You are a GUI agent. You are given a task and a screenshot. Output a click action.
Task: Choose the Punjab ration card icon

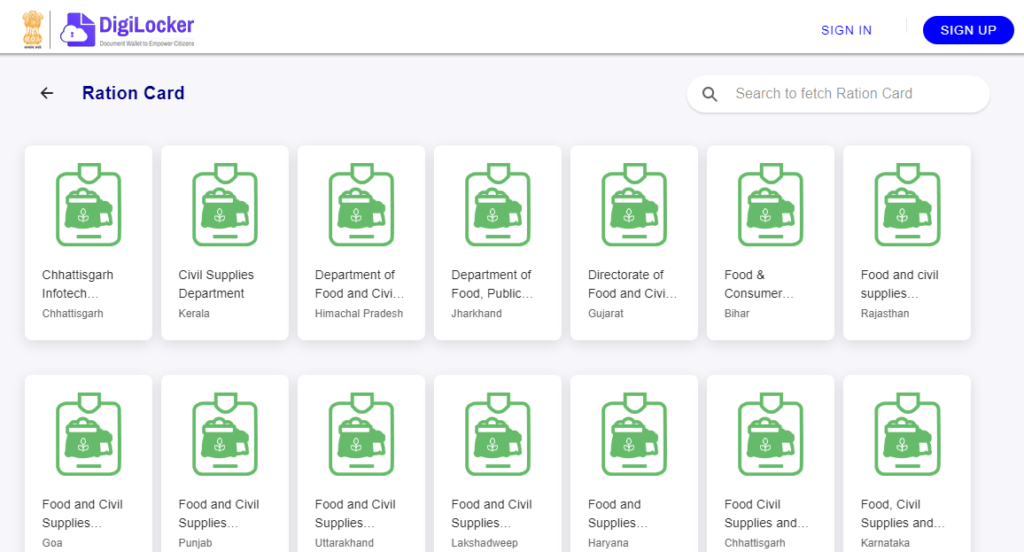coord(225,434)
